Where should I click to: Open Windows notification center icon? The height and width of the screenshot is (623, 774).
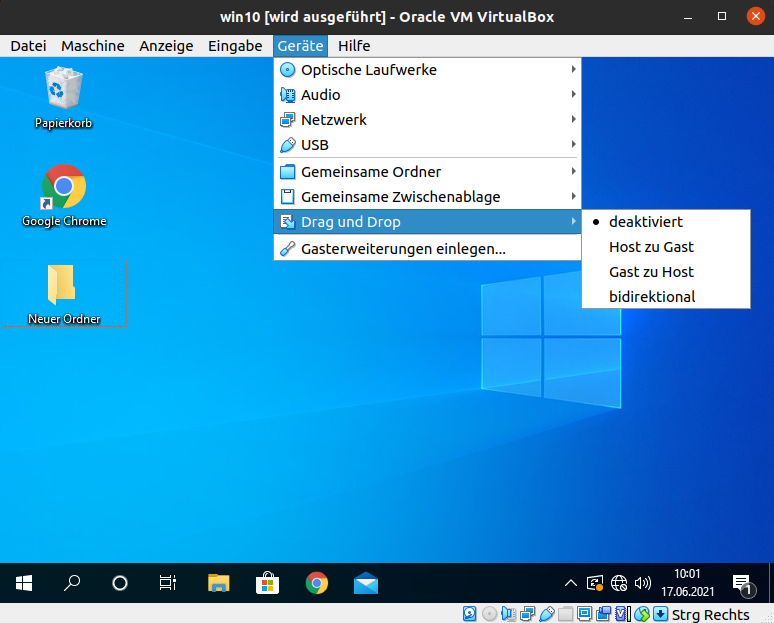[742, 583]
